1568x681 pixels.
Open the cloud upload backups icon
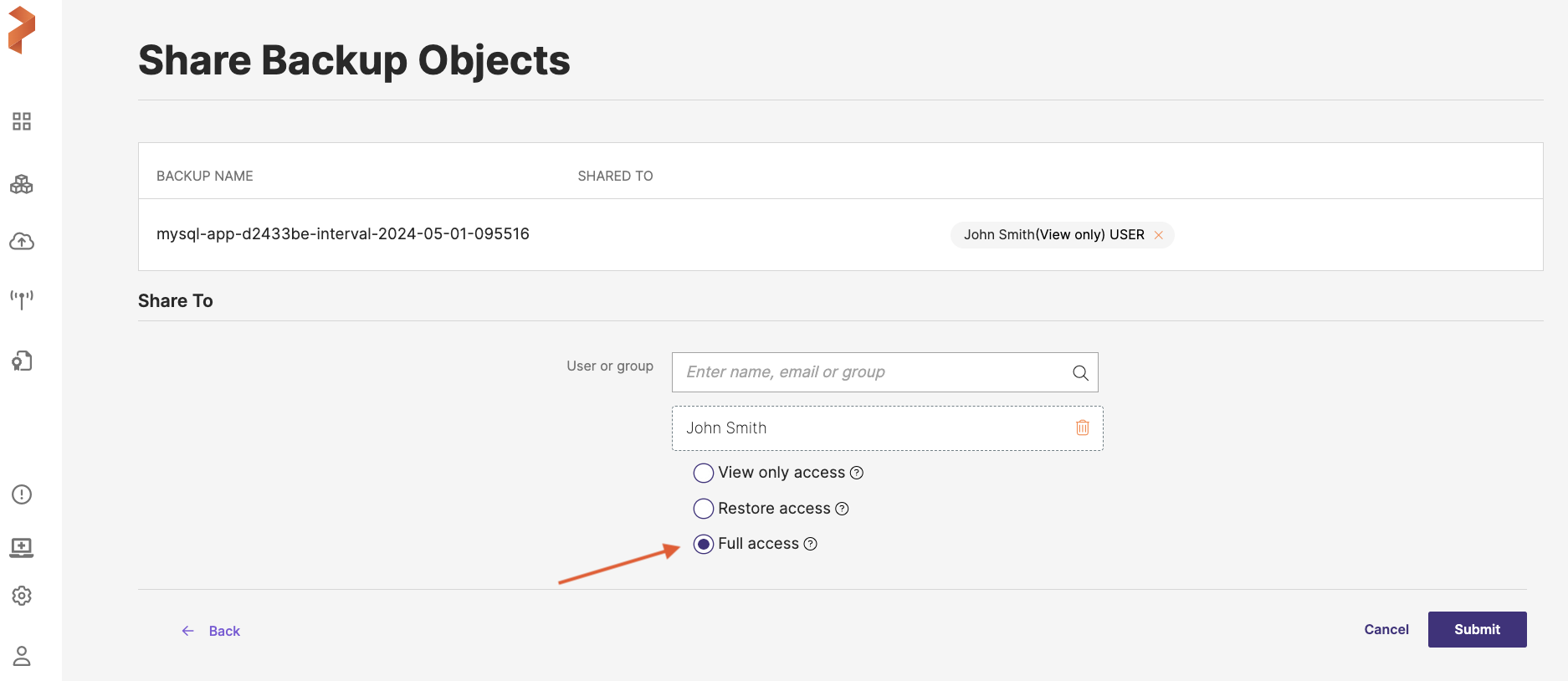click(22, 242)
